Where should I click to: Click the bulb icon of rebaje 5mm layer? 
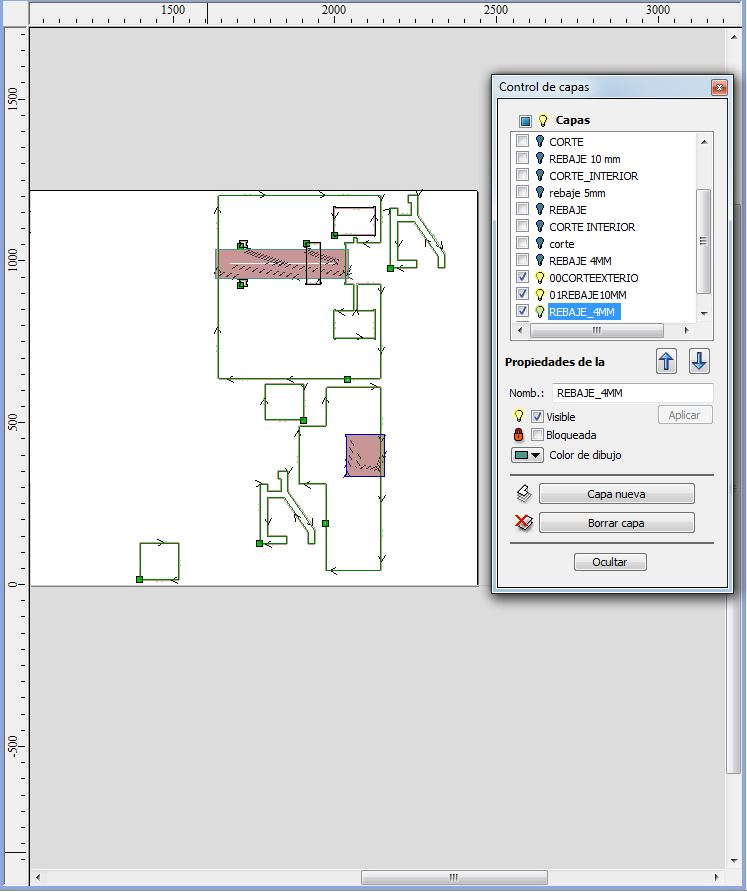[x=540, y=192]
